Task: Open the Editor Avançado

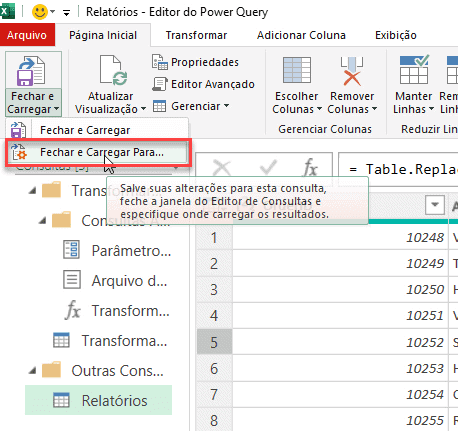Action: pos(213,84)
